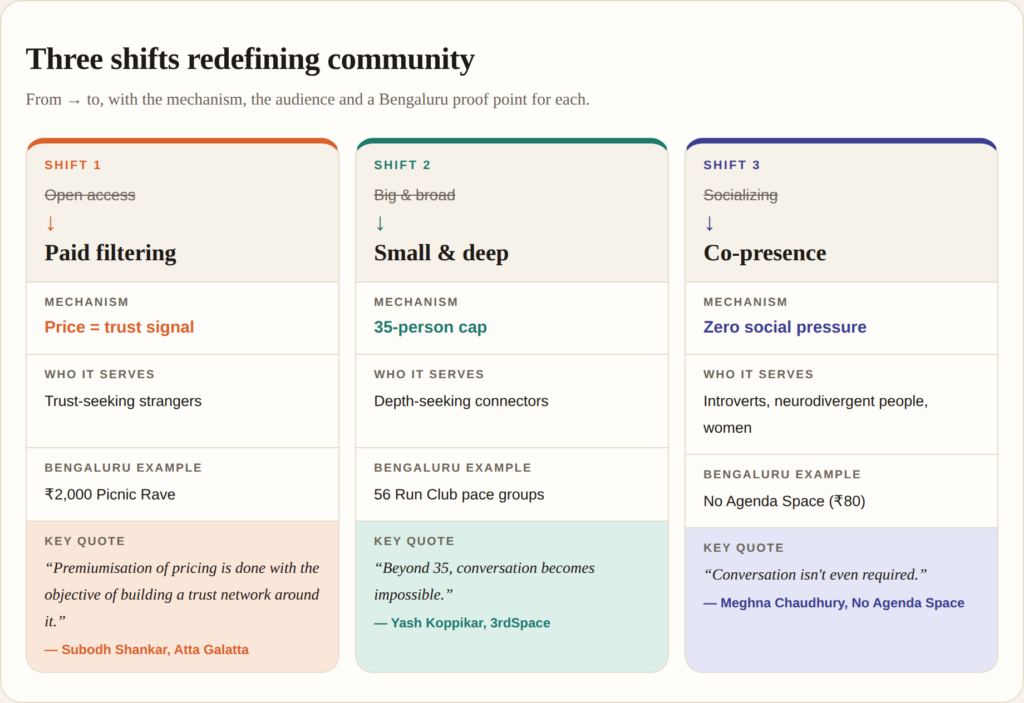Select the struck-through "Open access" text

pos(90,195)
